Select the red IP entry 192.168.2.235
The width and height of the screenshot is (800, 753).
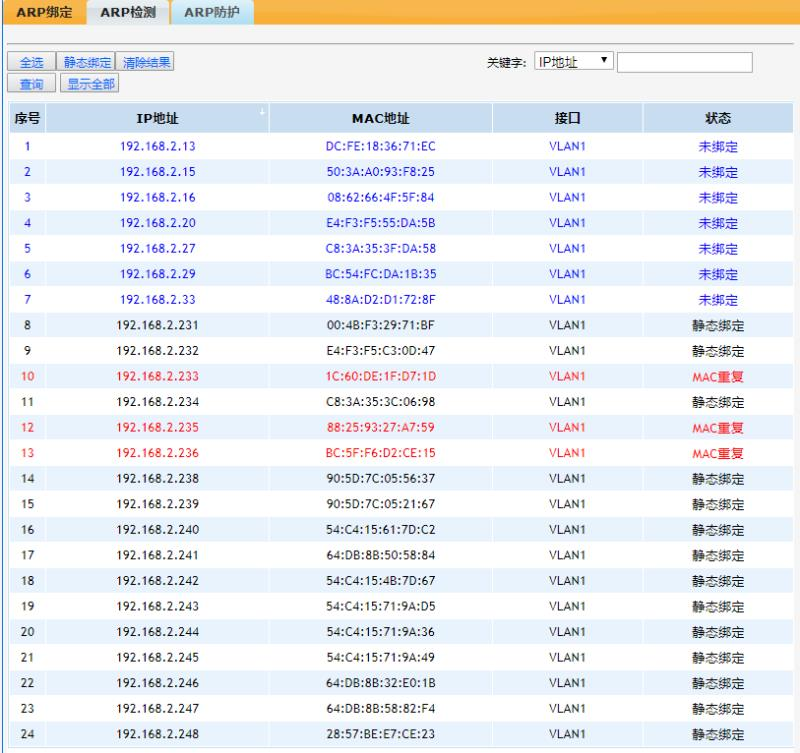pyautogui.click(x=157, y=428)
